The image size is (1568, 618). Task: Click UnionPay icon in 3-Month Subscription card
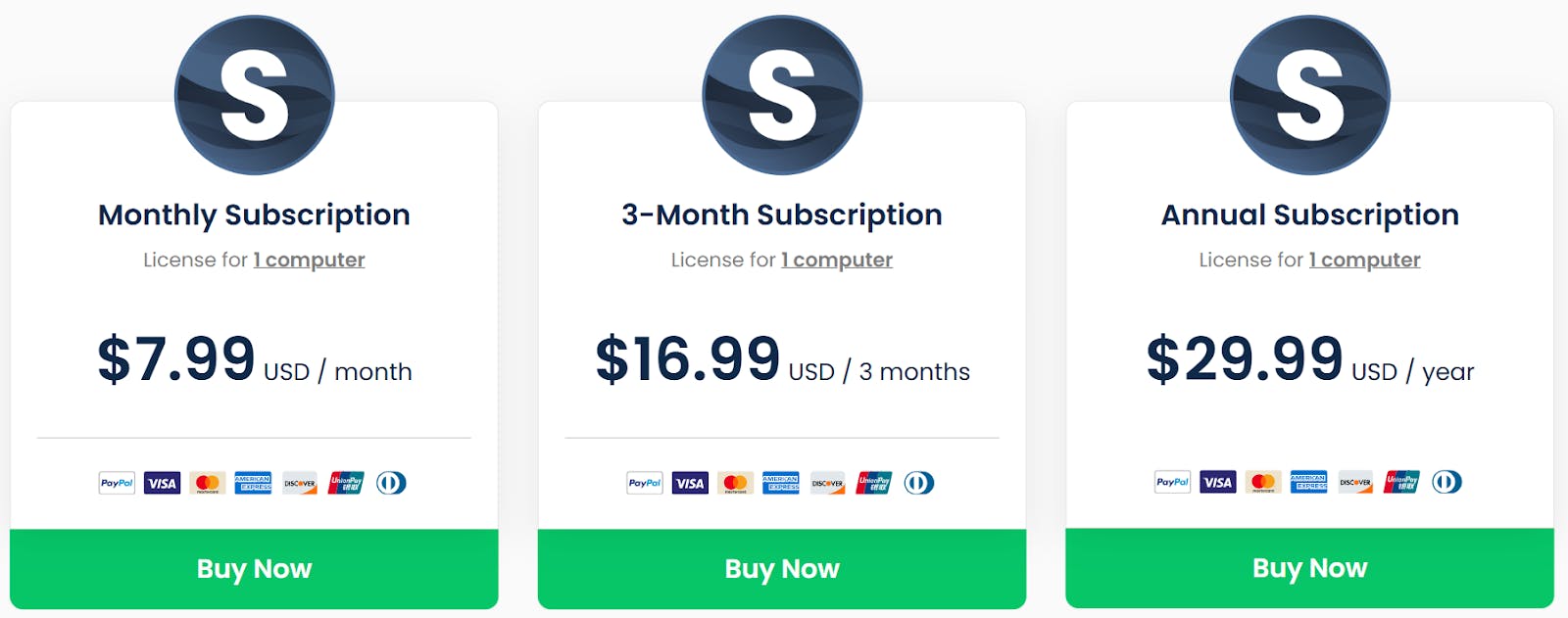pyautogui.click(x=873, y=483)
